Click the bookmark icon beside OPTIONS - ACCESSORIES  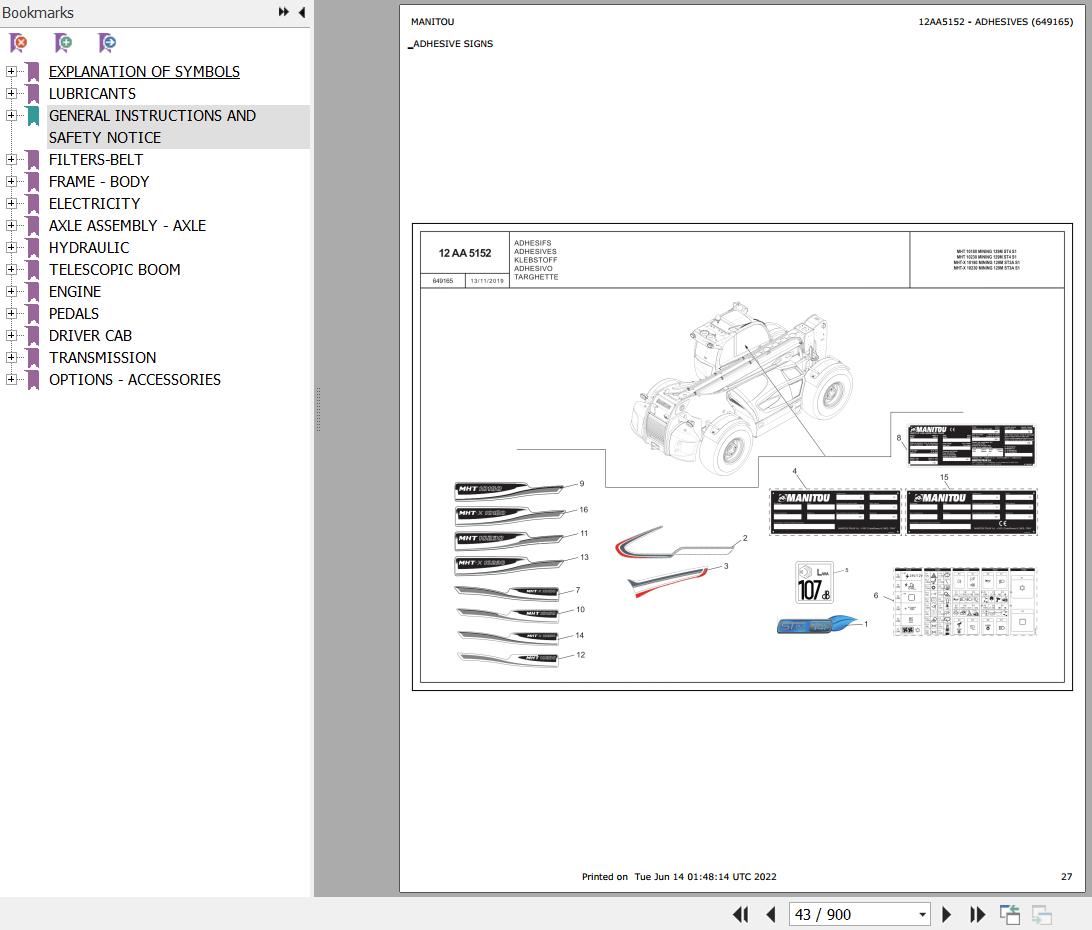(33, 380)
